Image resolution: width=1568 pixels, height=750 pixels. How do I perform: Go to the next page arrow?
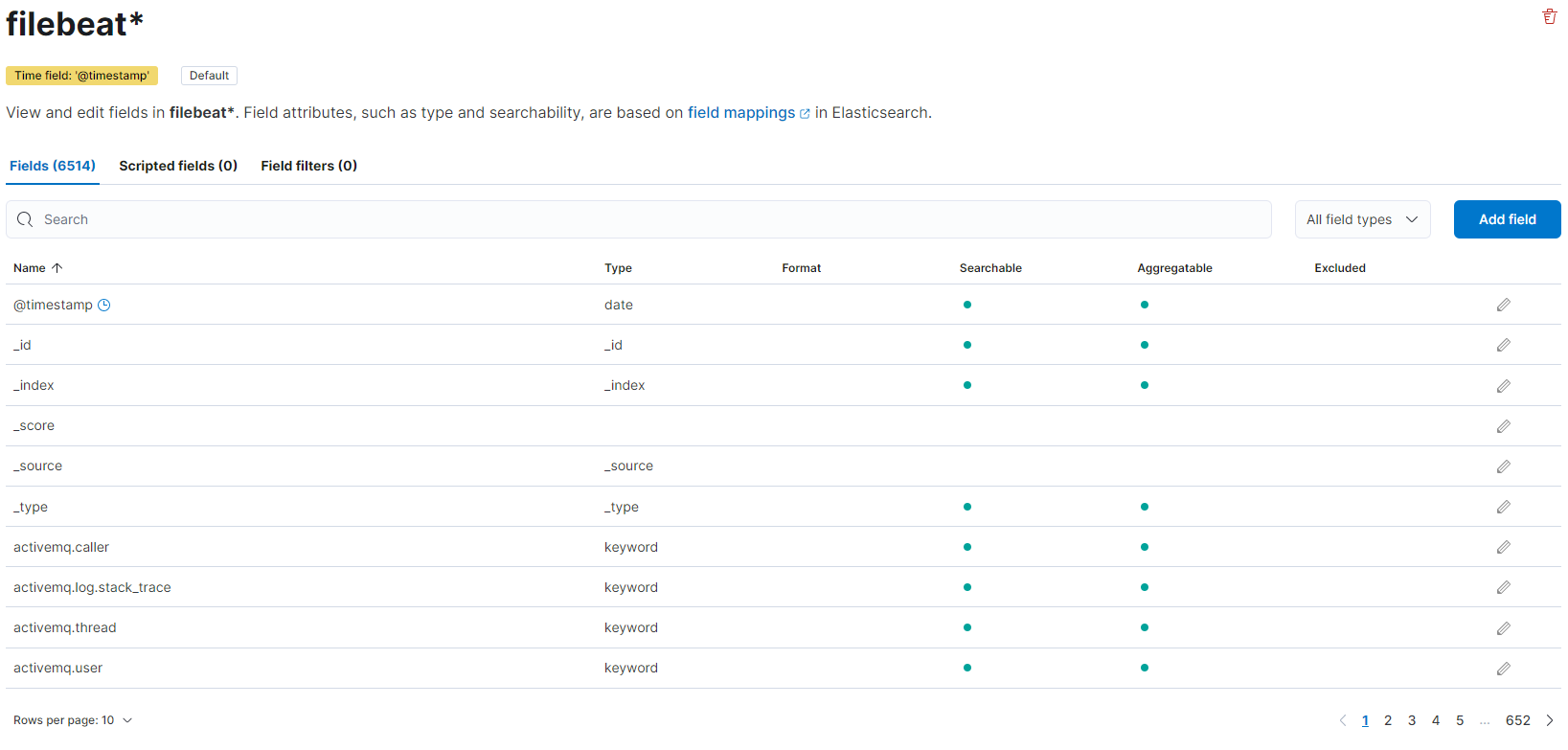pyautogui.click(x=1550, y=720)
